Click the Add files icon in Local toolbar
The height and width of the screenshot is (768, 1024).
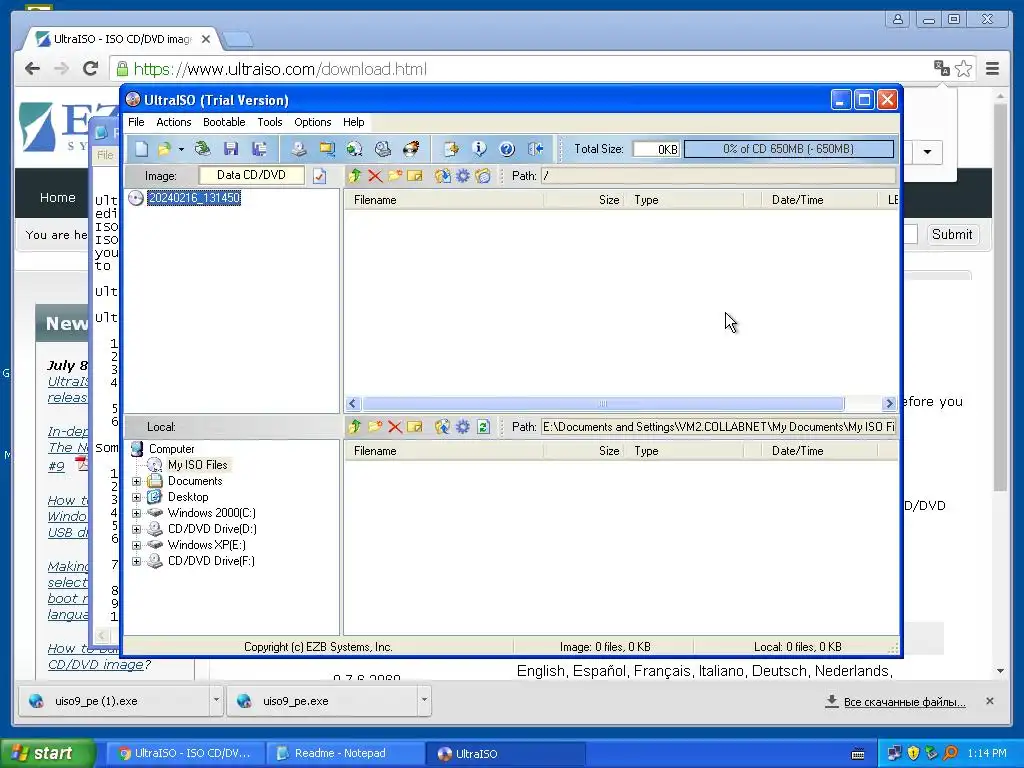click(x=442, y=426)
